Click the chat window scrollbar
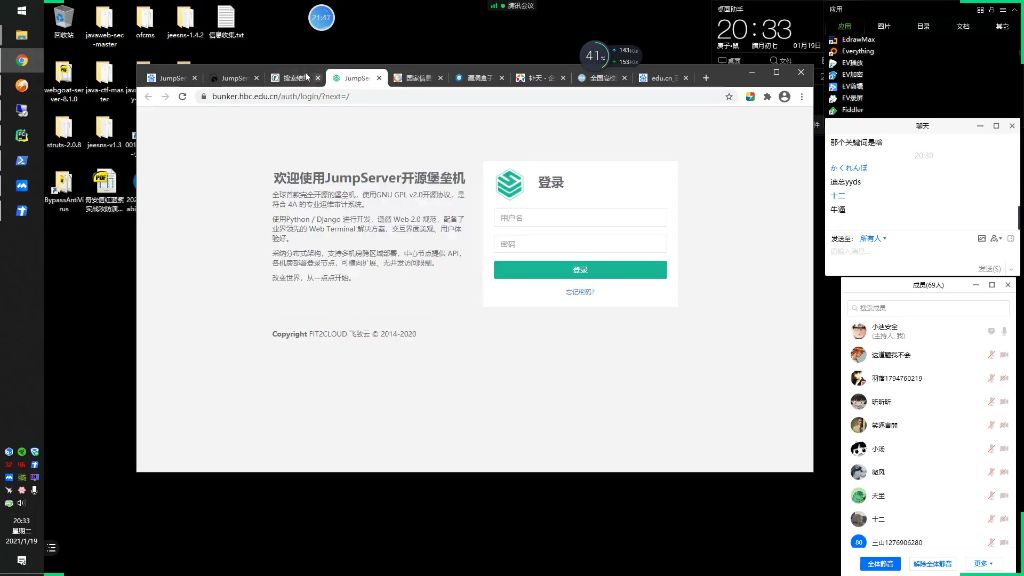Image resolution: width=1024 pixels, height=576 pixels. tap(1018, 217)
